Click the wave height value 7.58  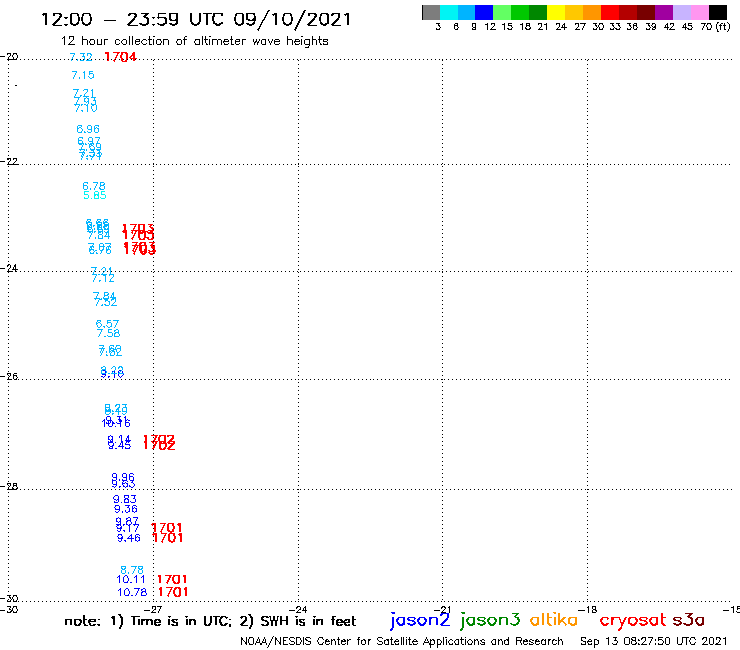[109, 333]
